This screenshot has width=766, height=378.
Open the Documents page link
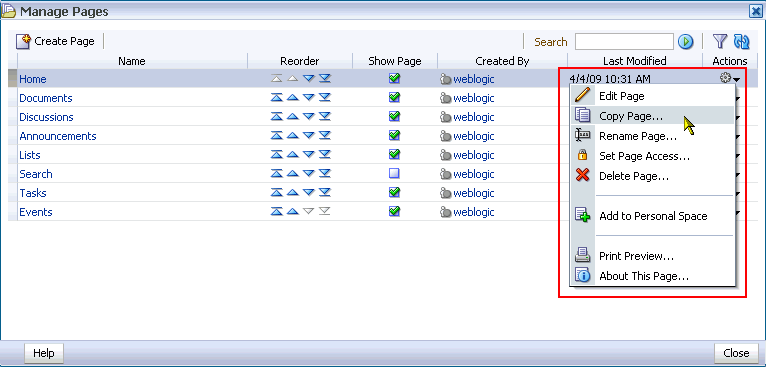[x=46, y=98]
